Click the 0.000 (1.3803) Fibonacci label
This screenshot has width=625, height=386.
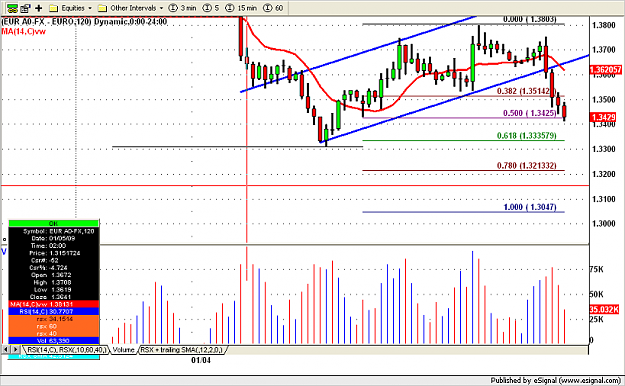(x=529, y=20)
